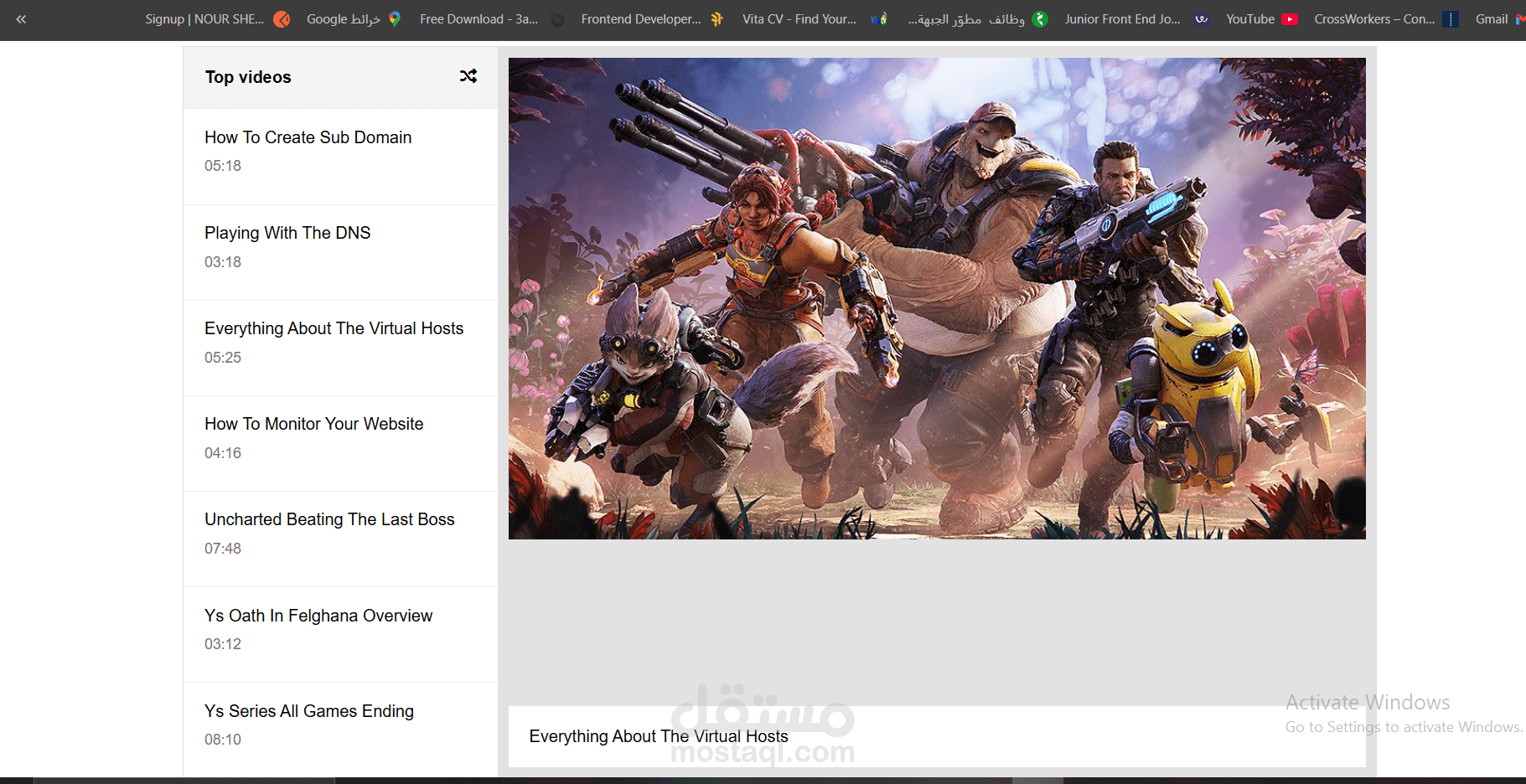Open the Gmail bookmark

1499,19
